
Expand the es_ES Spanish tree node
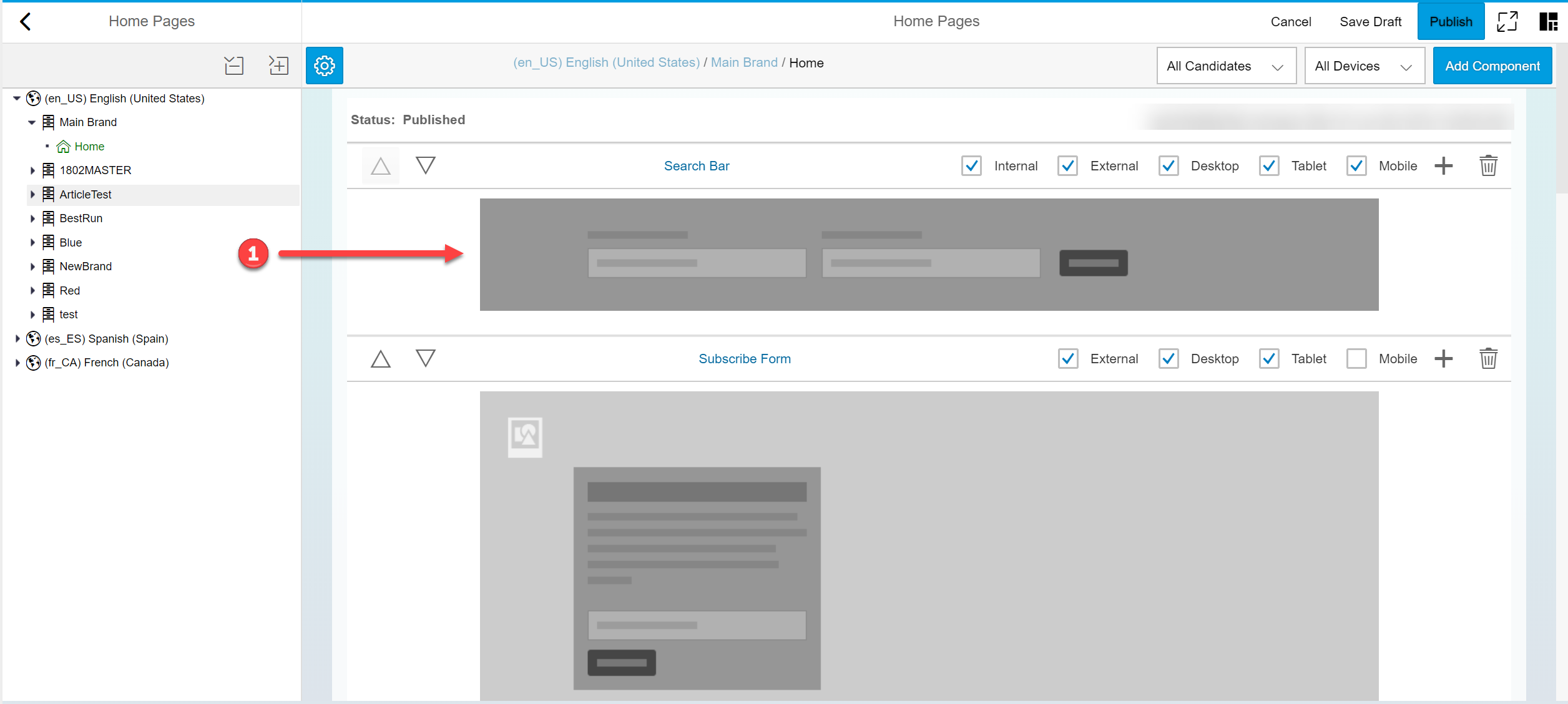coord(17,339)
